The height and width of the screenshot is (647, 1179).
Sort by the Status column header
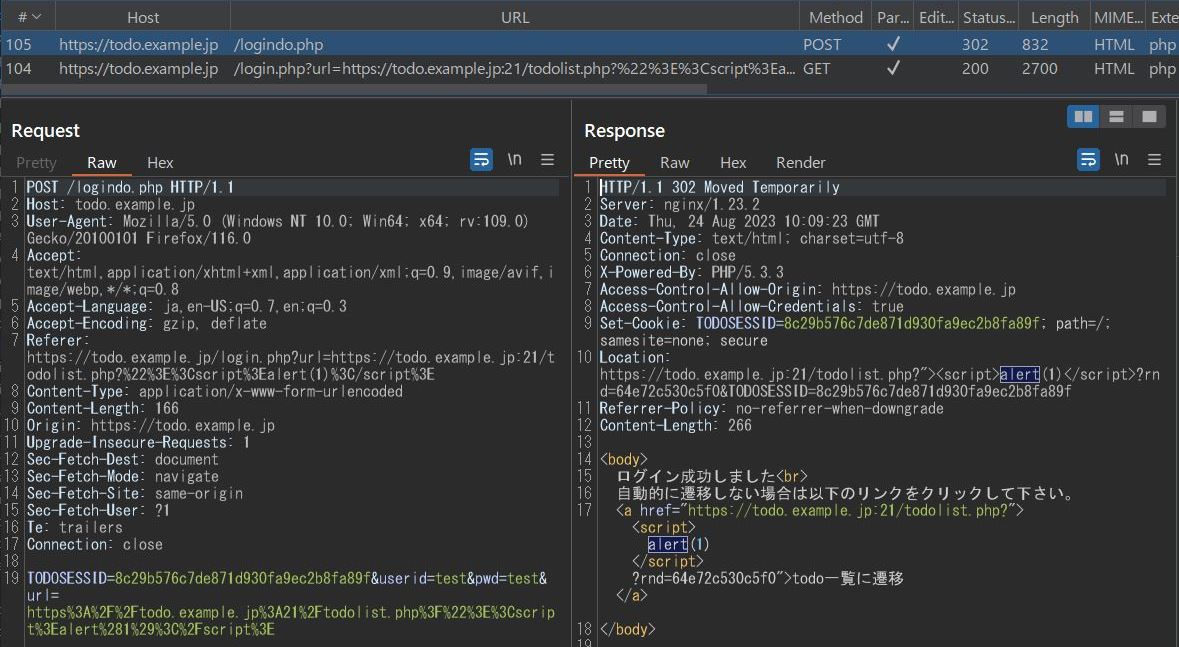tap(989, 17)
